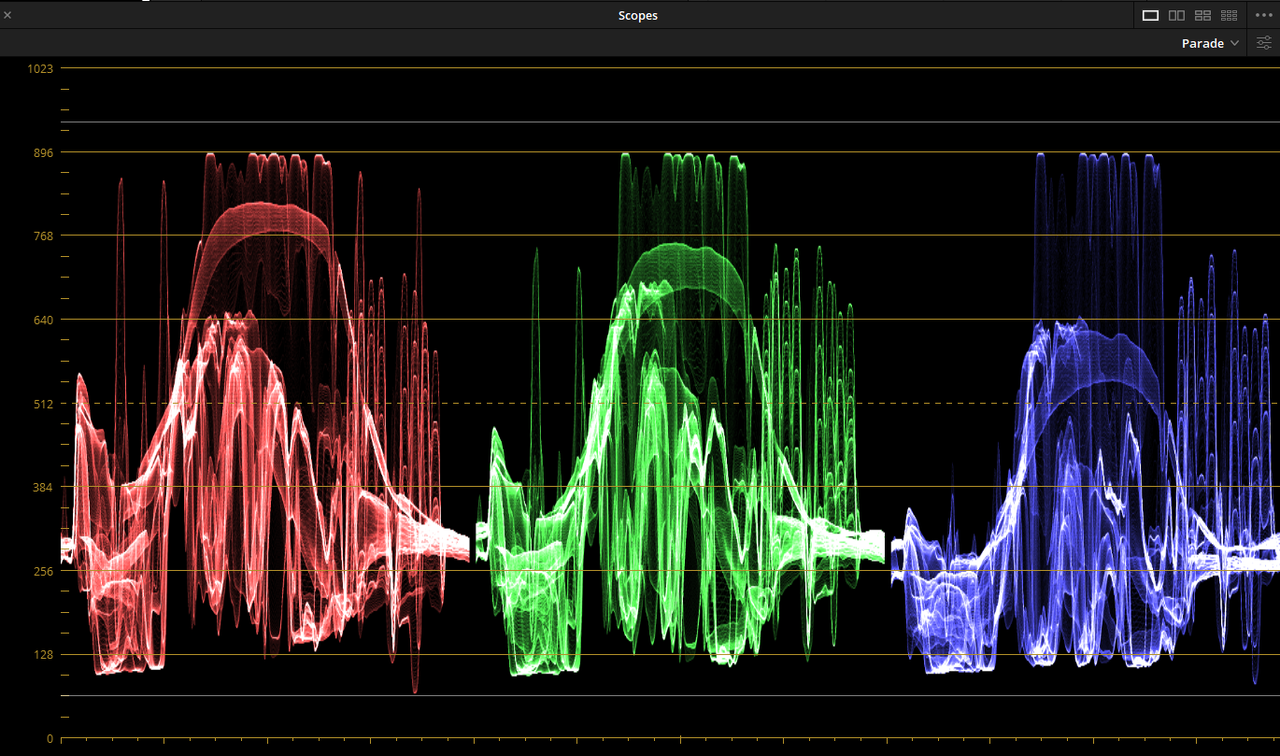1280x756 pixels.
Task: Click the 768 scale label
Action: [x=44, y=235]
